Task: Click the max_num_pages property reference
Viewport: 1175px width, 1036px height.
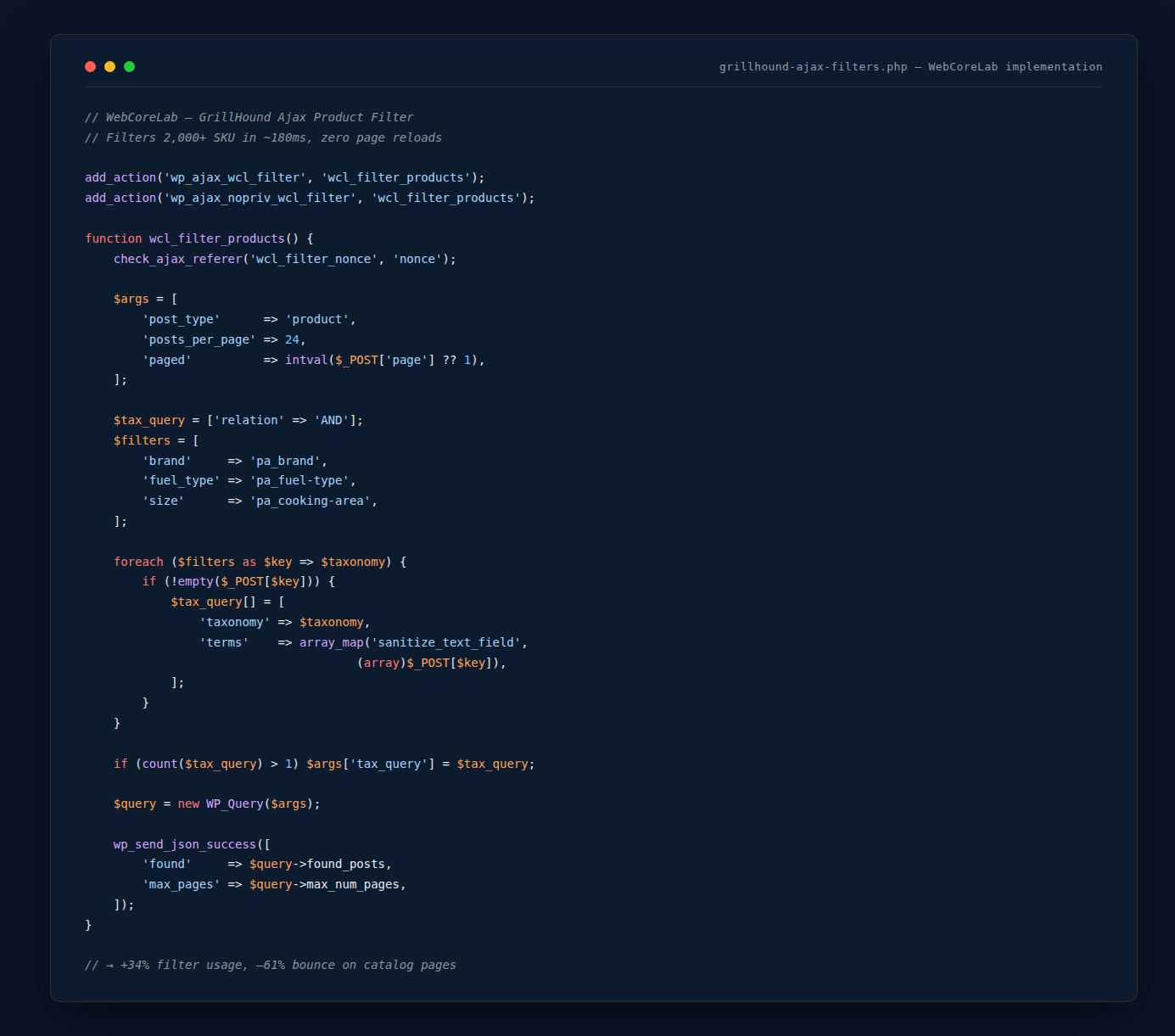Action: 355,884
